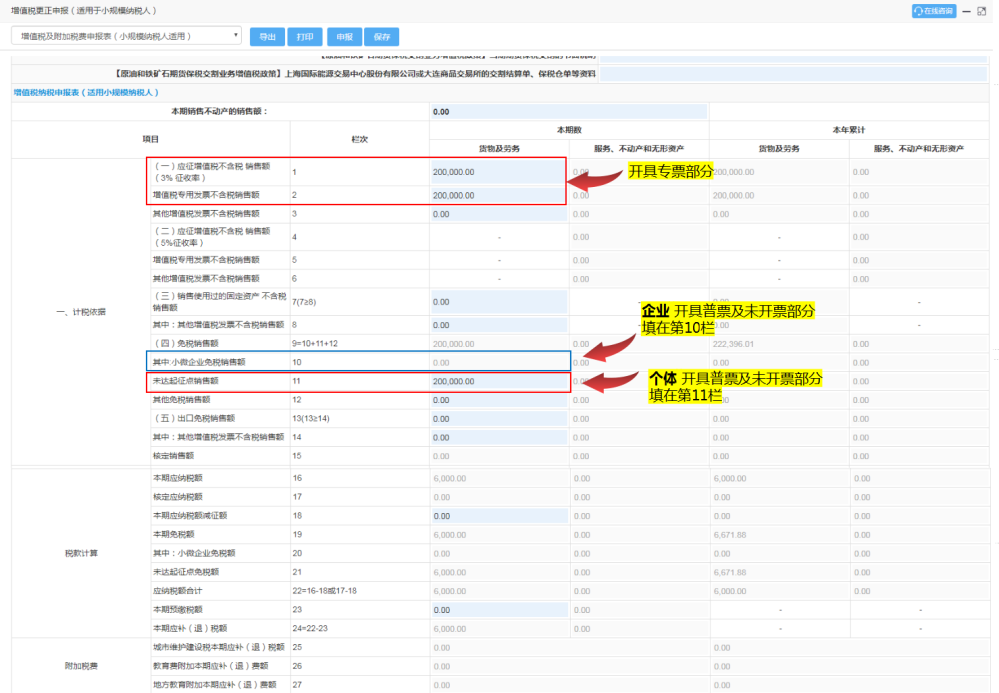
Task: Click the 导出 export button
Action: tap(267, 37)
